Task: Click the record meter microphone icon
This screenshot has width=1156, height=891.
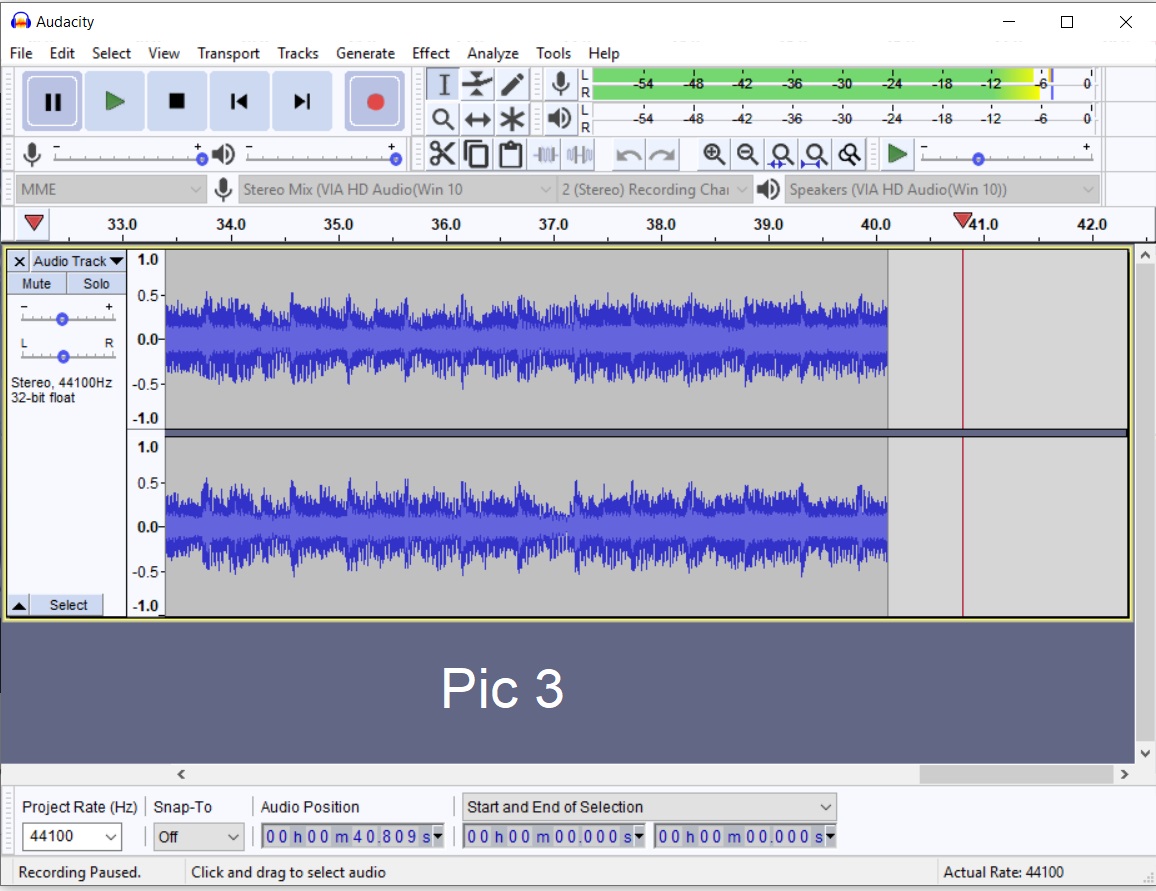Action: tap(560, 85)
